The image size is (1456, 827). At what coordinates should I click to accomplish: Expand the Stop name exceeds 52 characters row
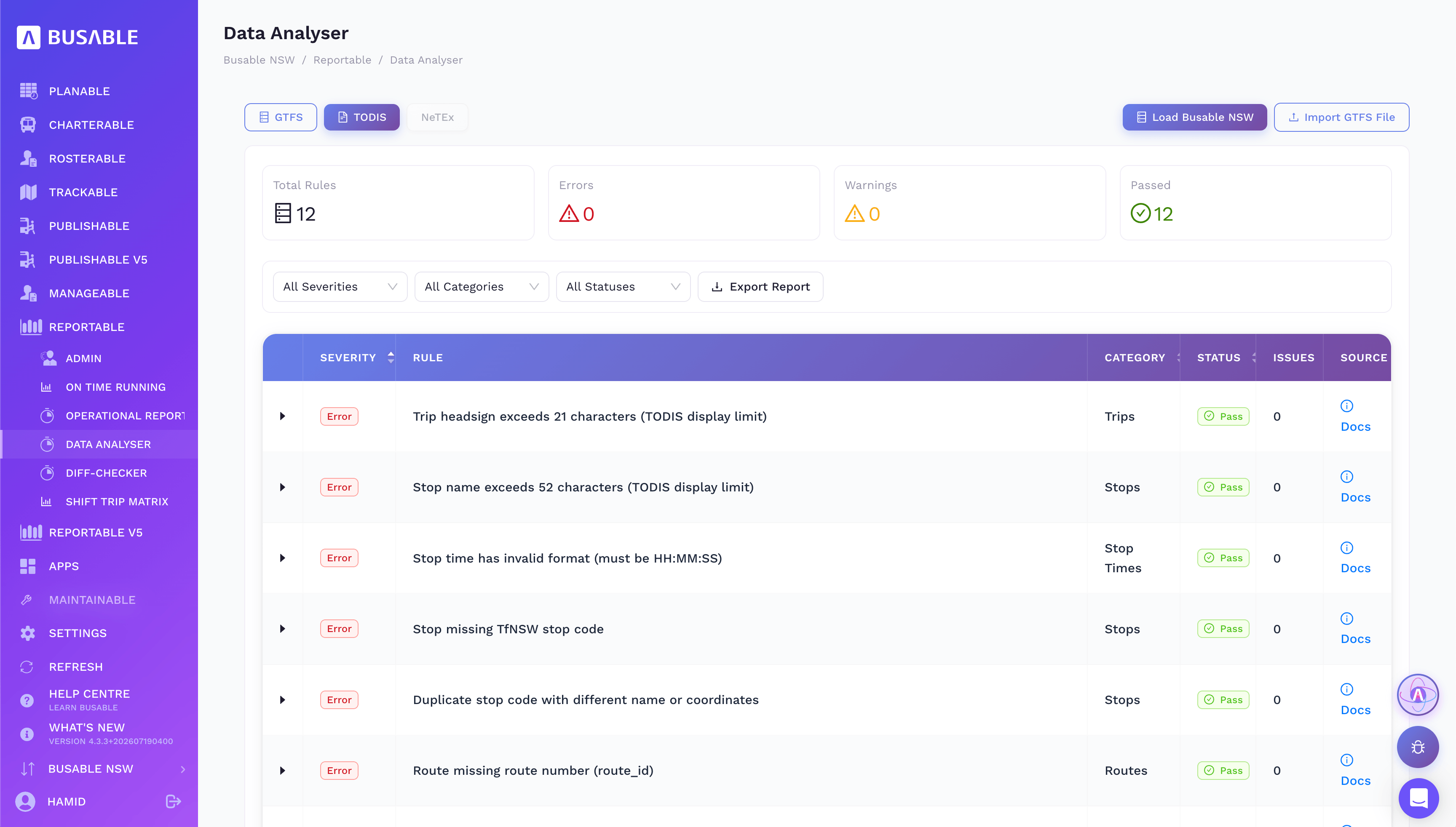coord(282,487)
